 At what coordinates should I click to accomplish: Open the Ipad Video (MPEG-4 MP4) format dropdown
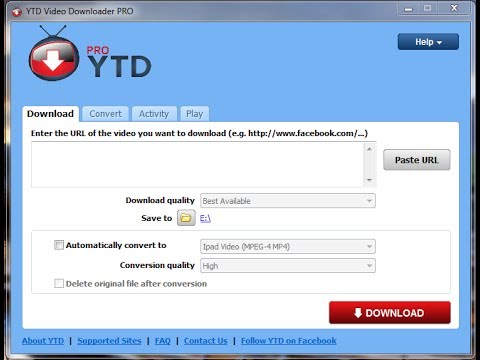click(288, 246)
